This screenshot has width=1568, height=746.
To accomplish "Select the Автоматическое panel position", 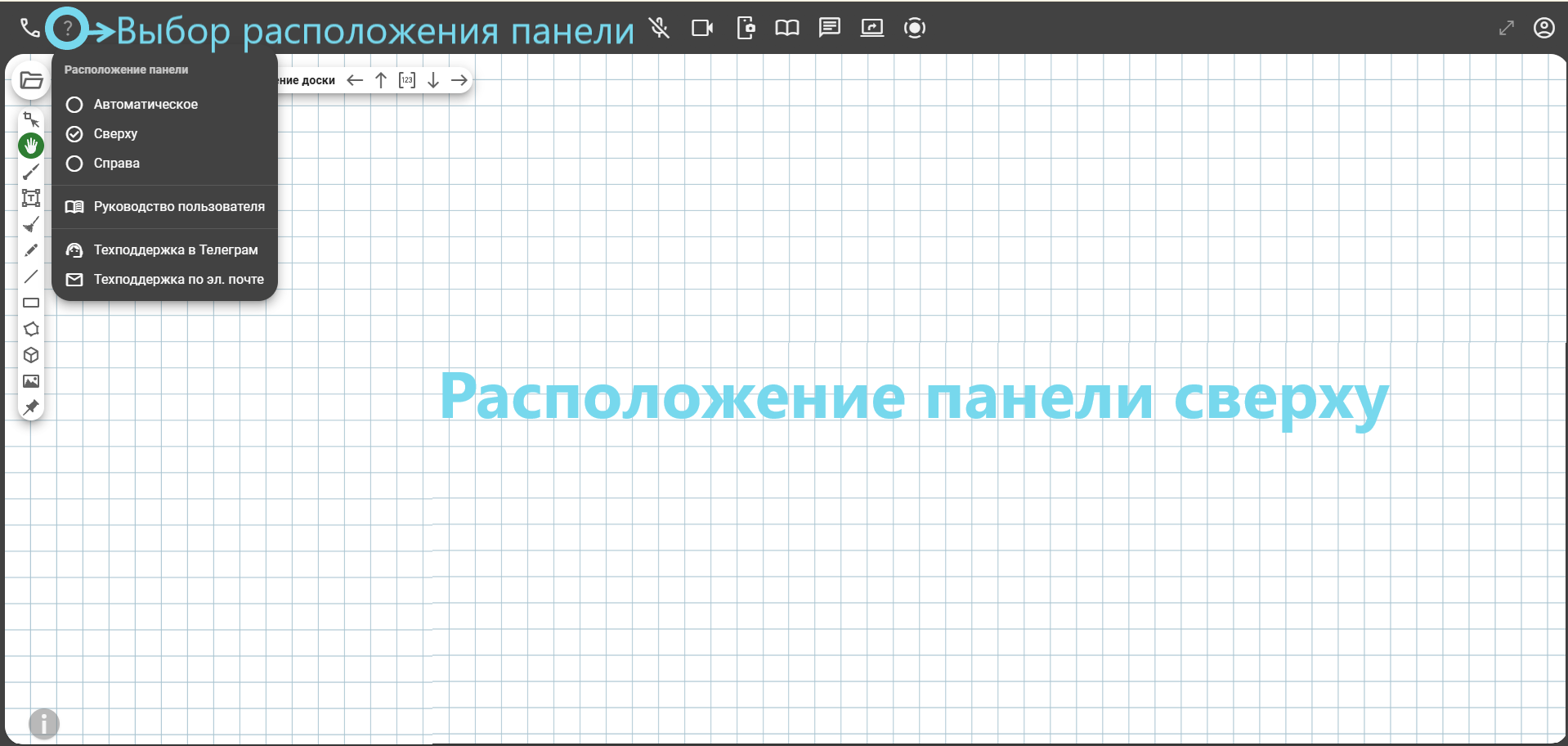I will 146,105.
